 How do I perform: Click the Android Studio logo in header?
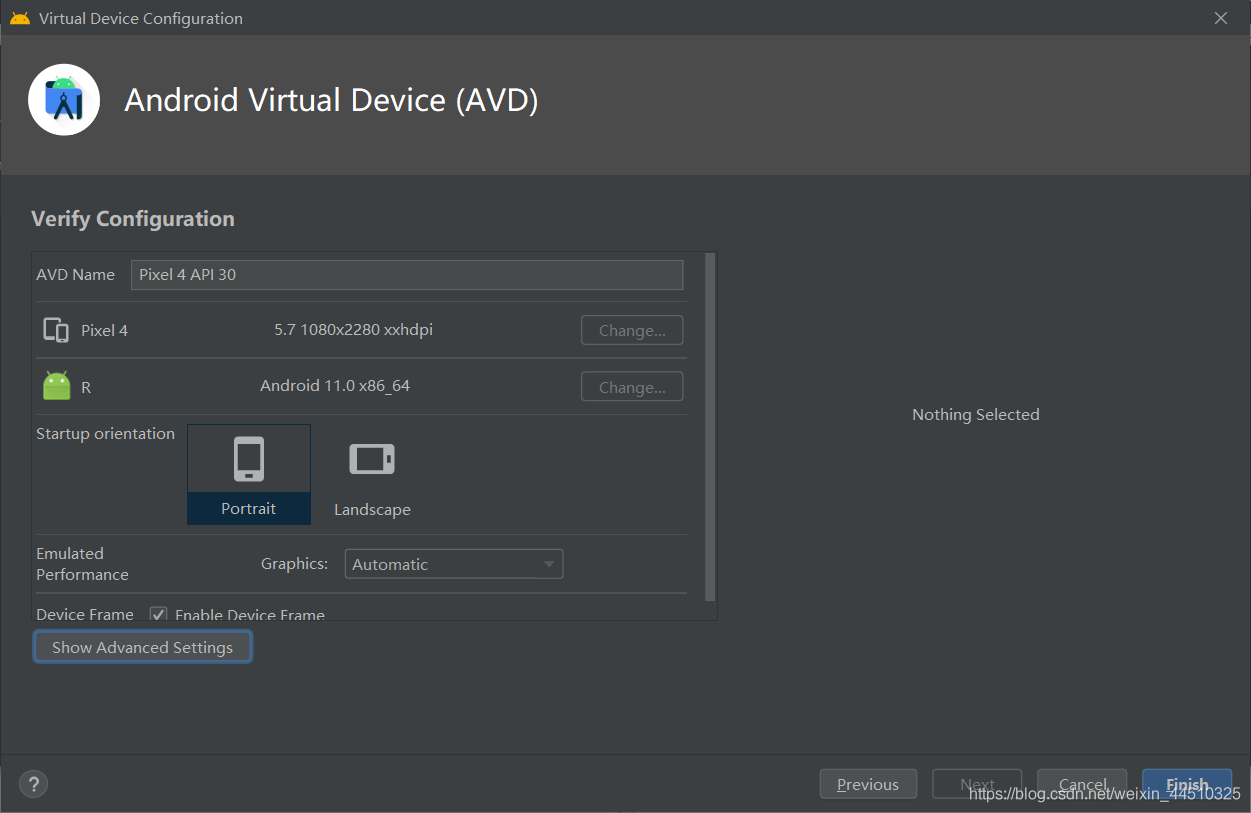(x=64, y=100)
